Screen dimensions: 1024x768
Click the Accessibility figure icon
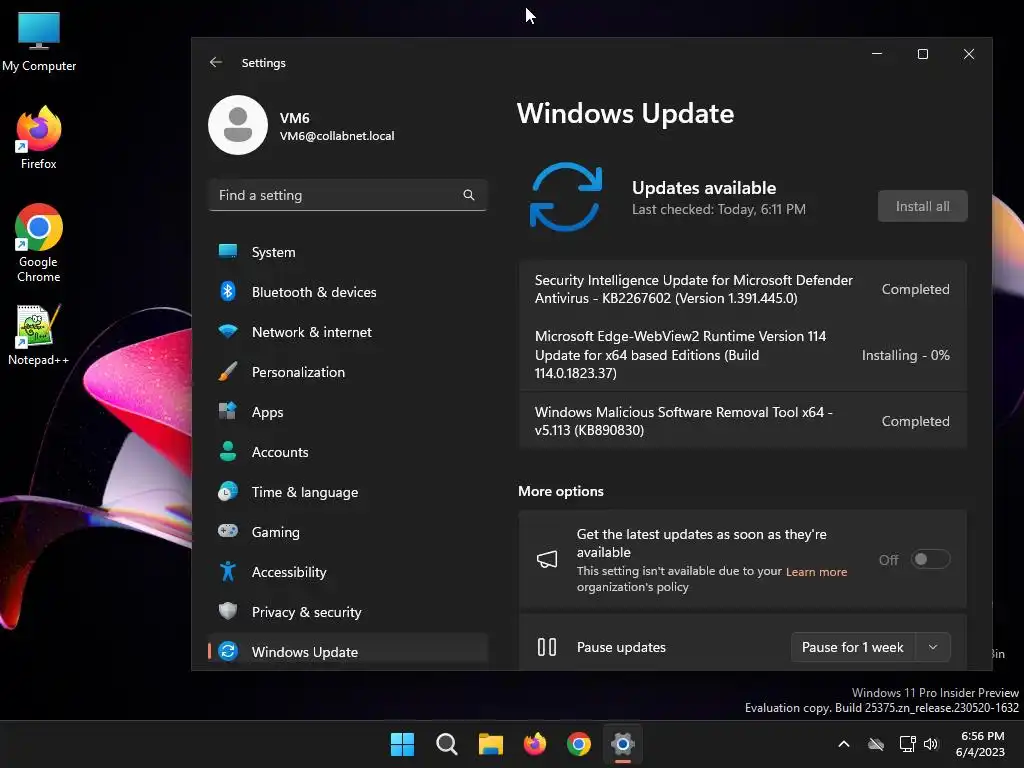[x=228, y=571]
